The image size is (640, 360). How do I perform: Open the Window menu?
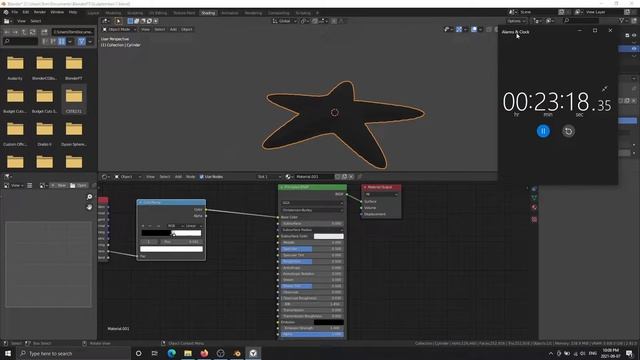[x=57, y=12]
